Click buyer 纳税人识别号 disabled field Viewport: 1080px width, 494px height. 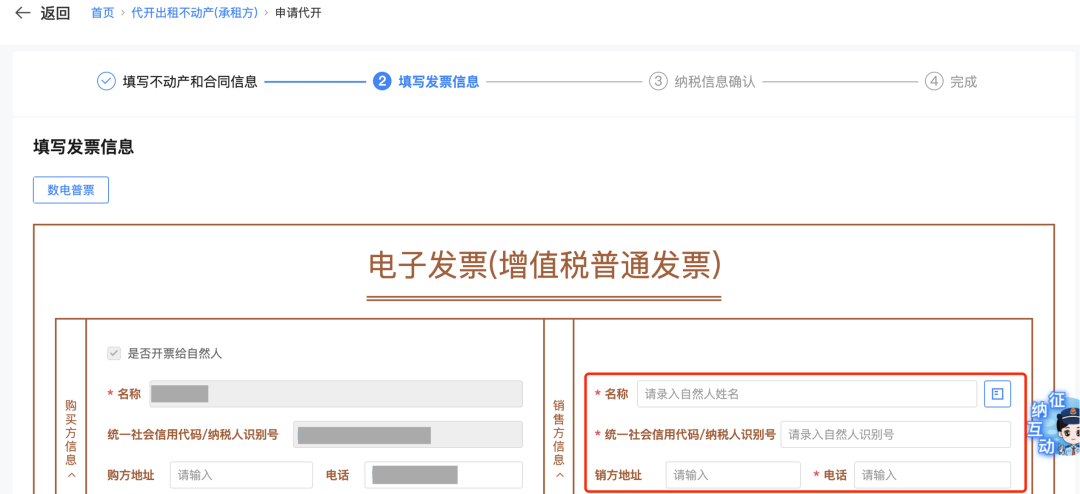pyautogui.click(x=408, y=434)
